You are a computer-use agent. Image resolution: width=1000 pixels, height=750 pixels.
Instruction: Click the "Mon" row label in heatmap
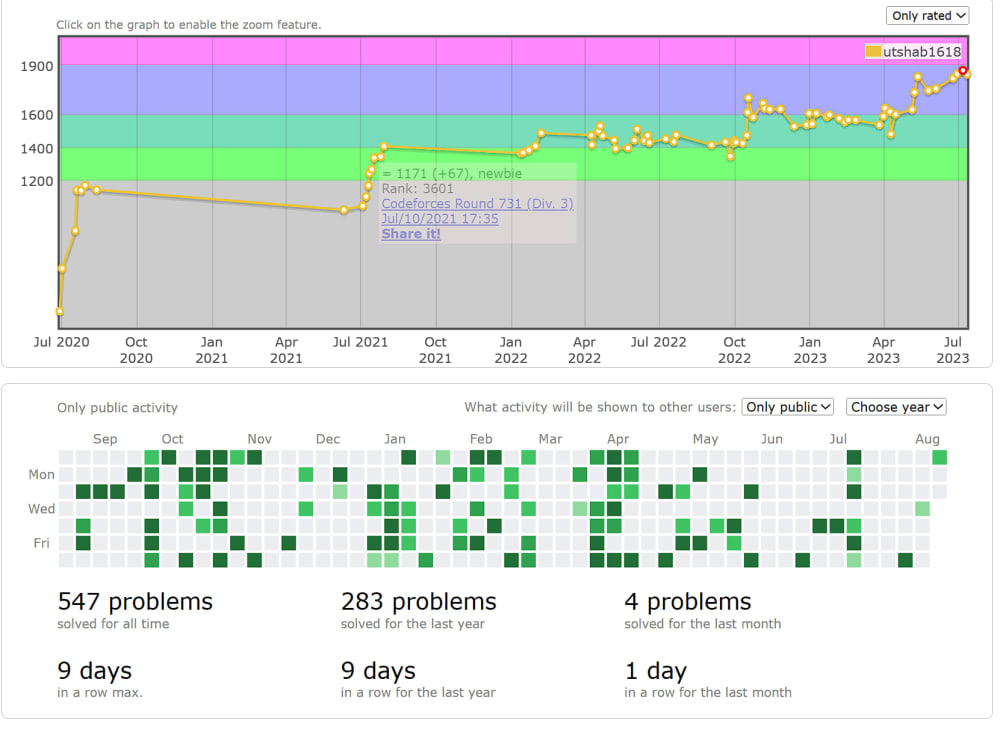[x=40, y=475]
